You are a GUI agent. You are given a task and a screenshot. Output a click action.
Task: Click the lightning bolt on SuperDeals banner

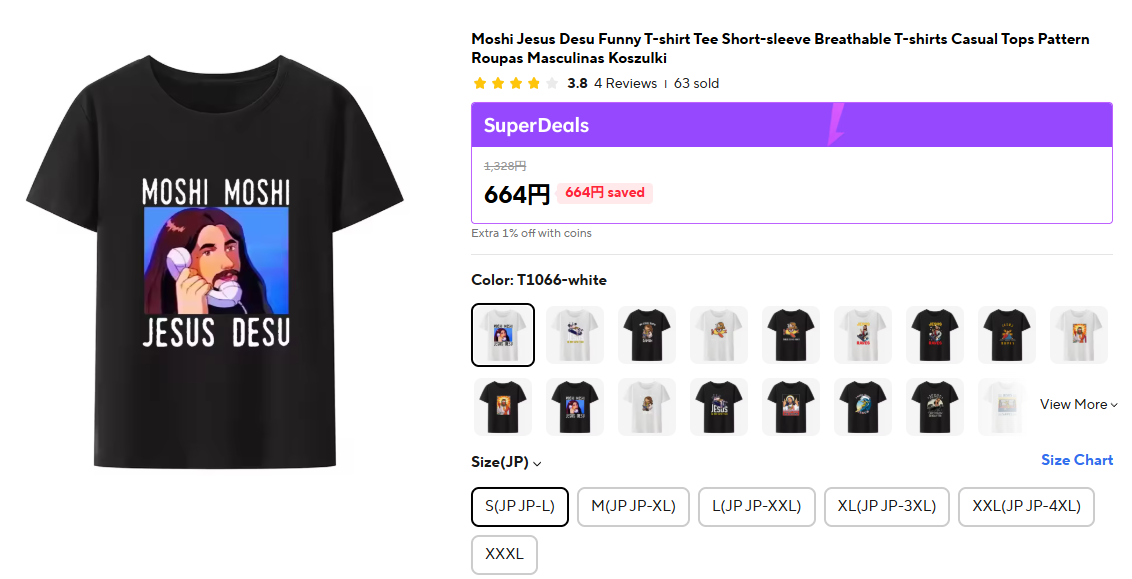[836, 125]
